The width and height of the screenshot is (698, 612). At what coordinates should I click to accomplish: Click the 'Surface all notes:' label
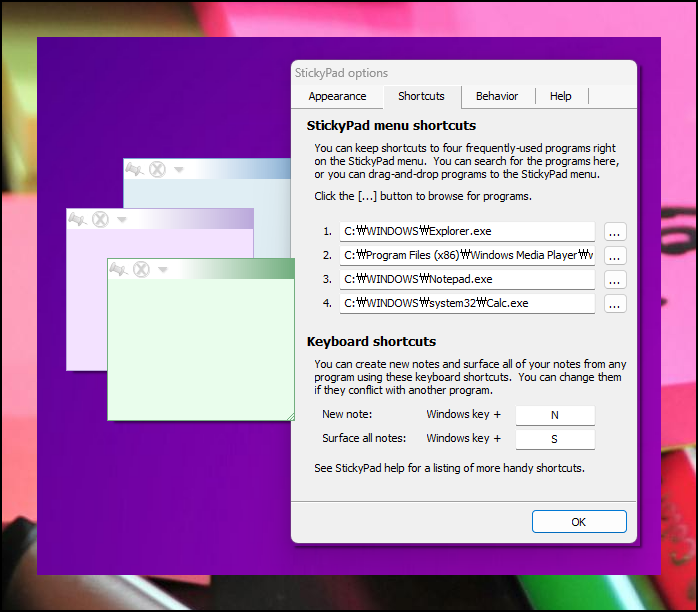(x=364, y=438)
